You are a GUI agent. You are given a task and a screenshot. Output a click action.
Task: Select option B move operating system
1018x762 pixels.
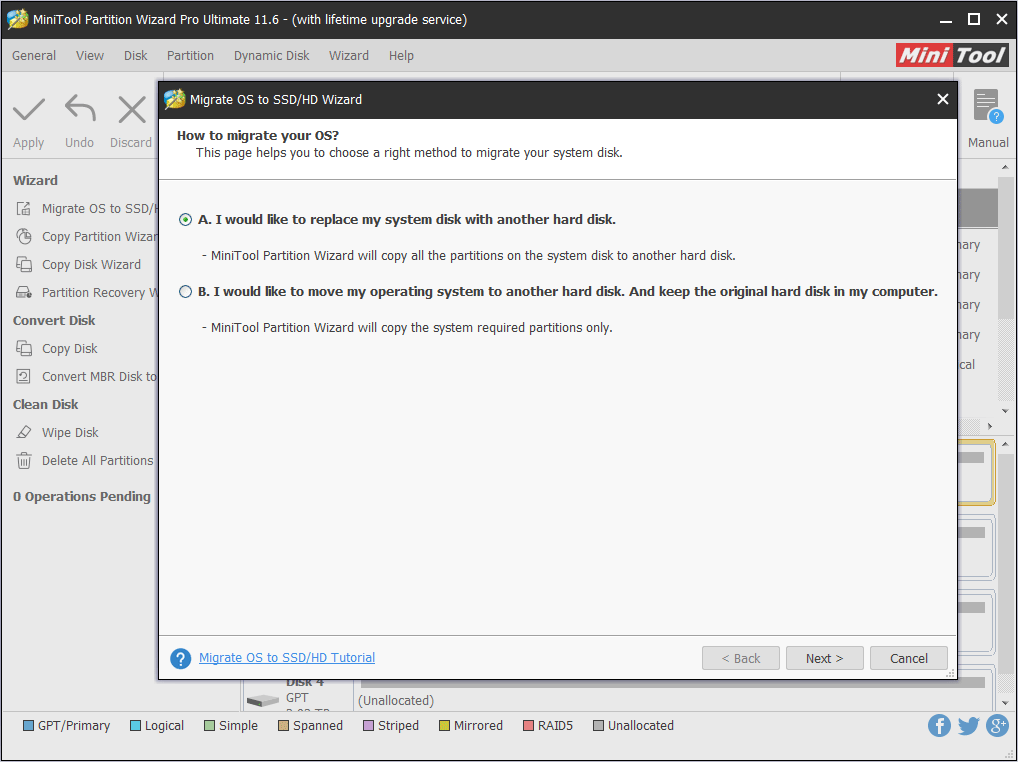tap(185, 292)
